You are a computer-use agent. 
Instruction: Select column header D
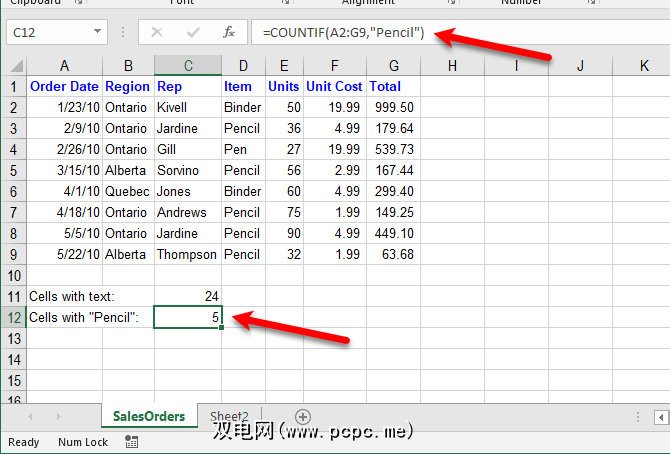[243, 66]
